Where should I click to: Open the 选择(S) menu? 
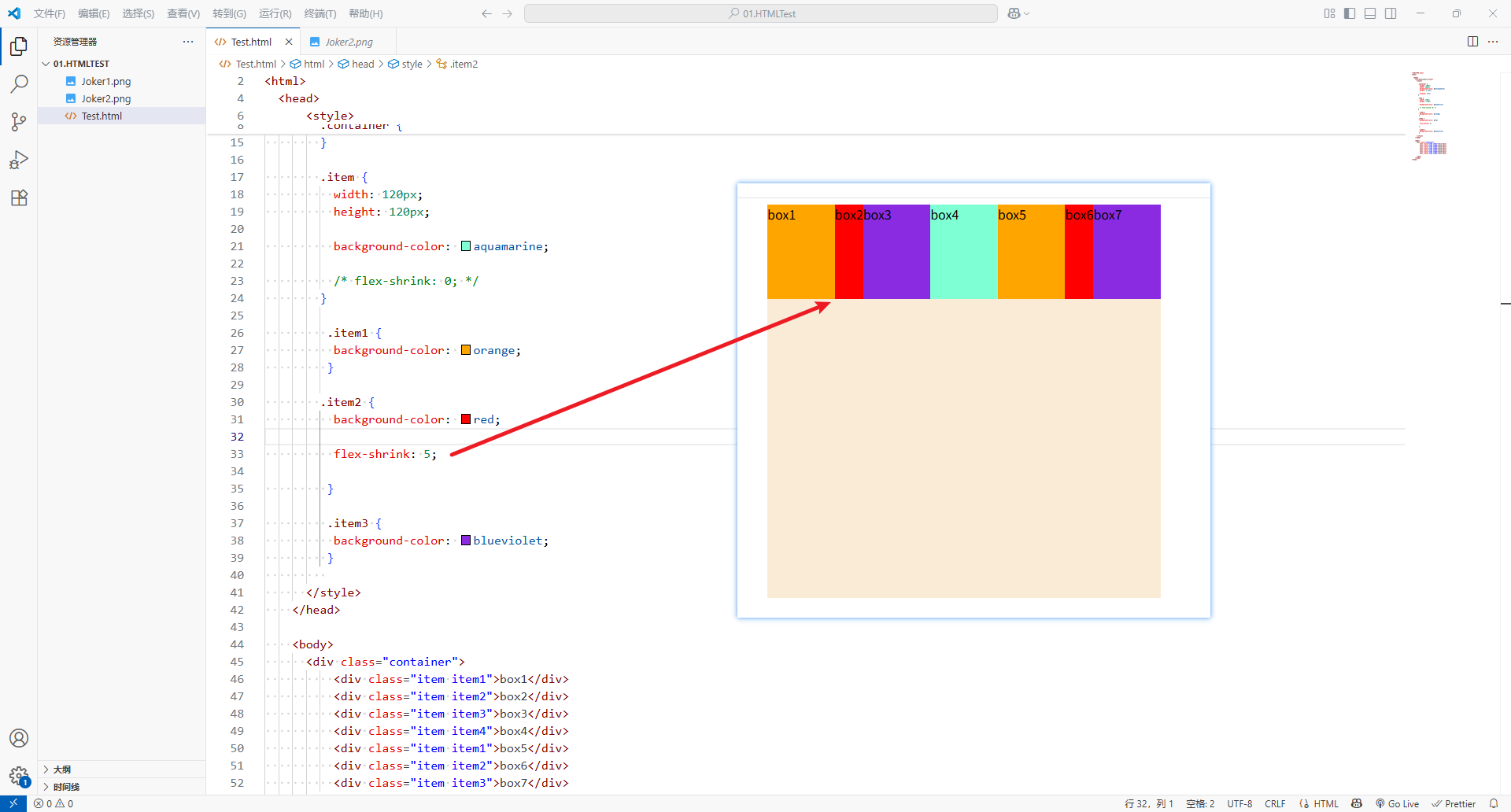click(138, 13)
